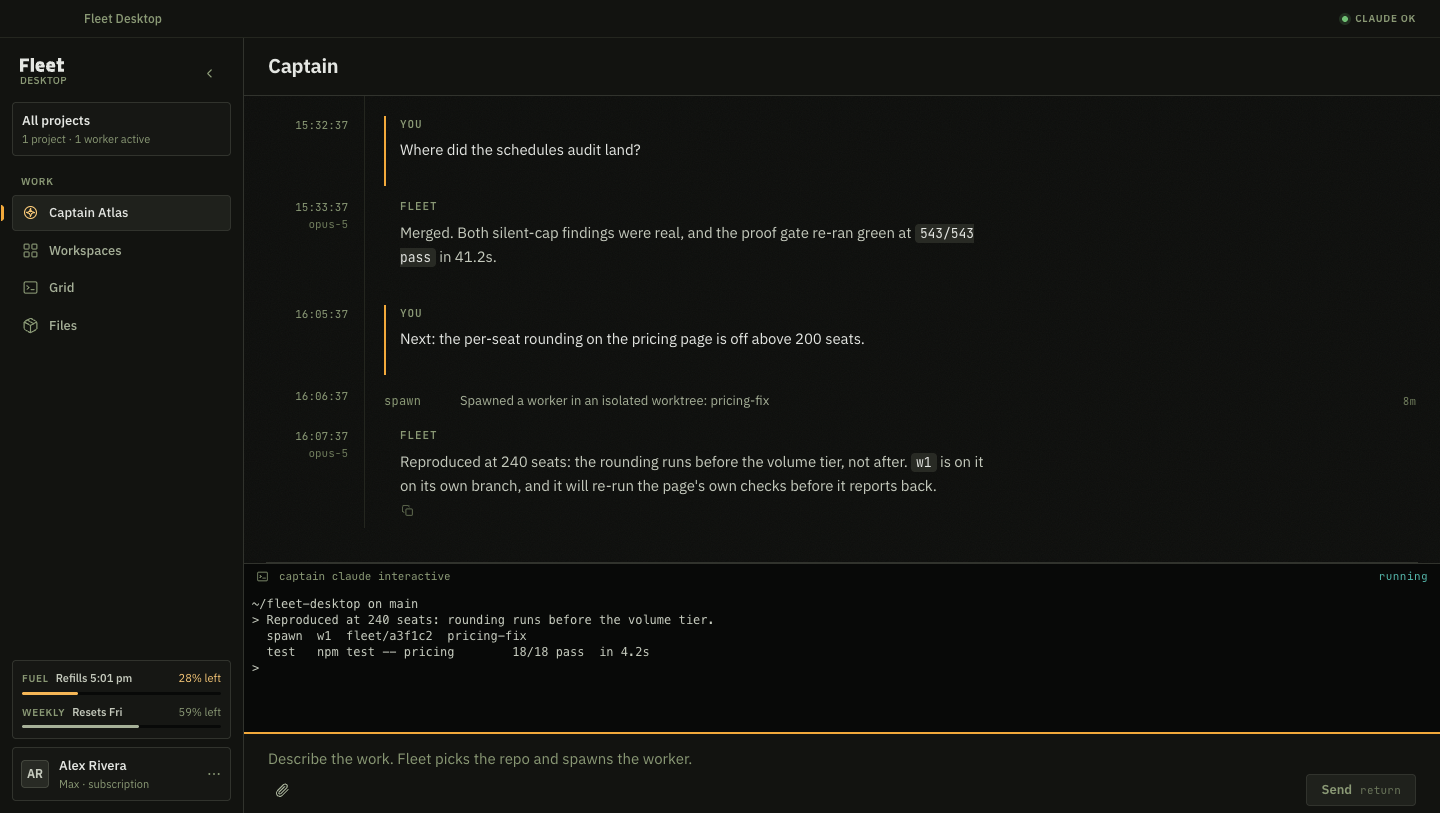Click the Captain page heading
The image size is (1440, 813).
(x=303, y=67)
